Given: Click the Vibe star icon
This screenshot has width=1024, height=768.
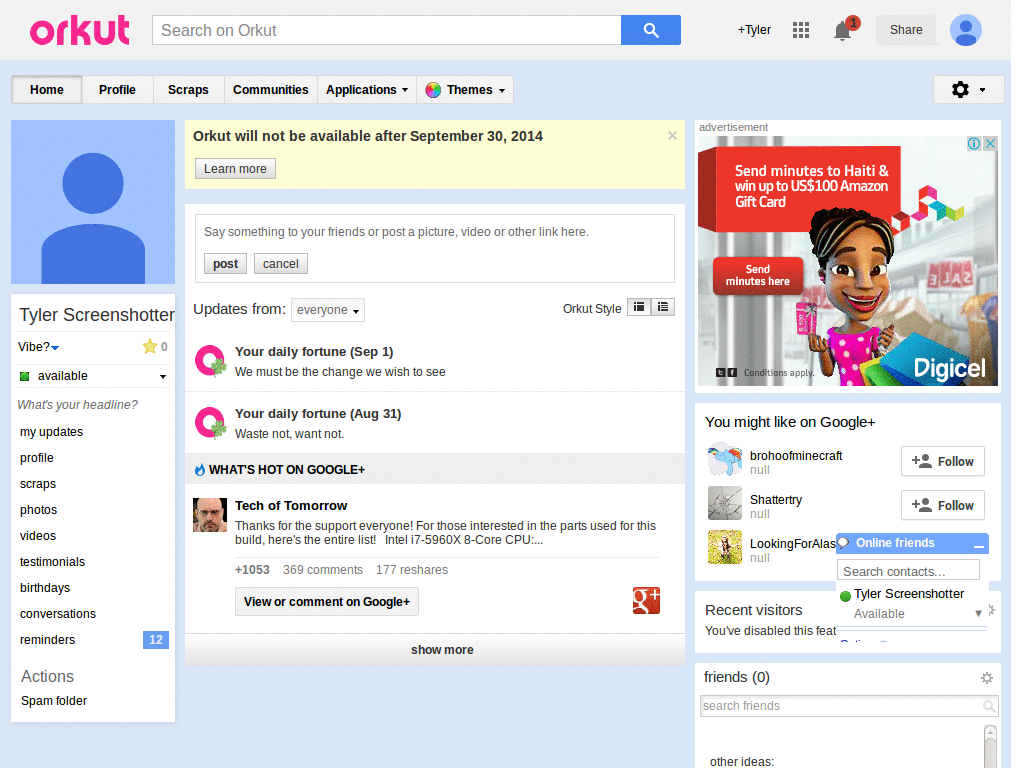Looking at the screenshot, I should point(150,346).
